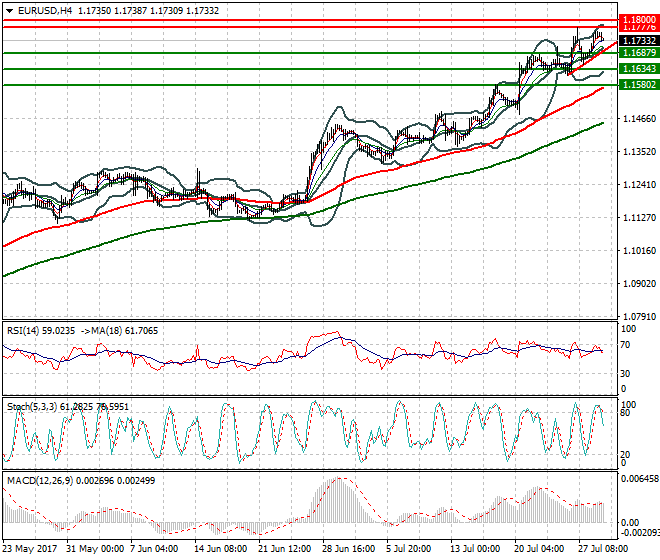660x560 pixels.
Task: Select the current price label 1.17332
Action: coord(639,40)
